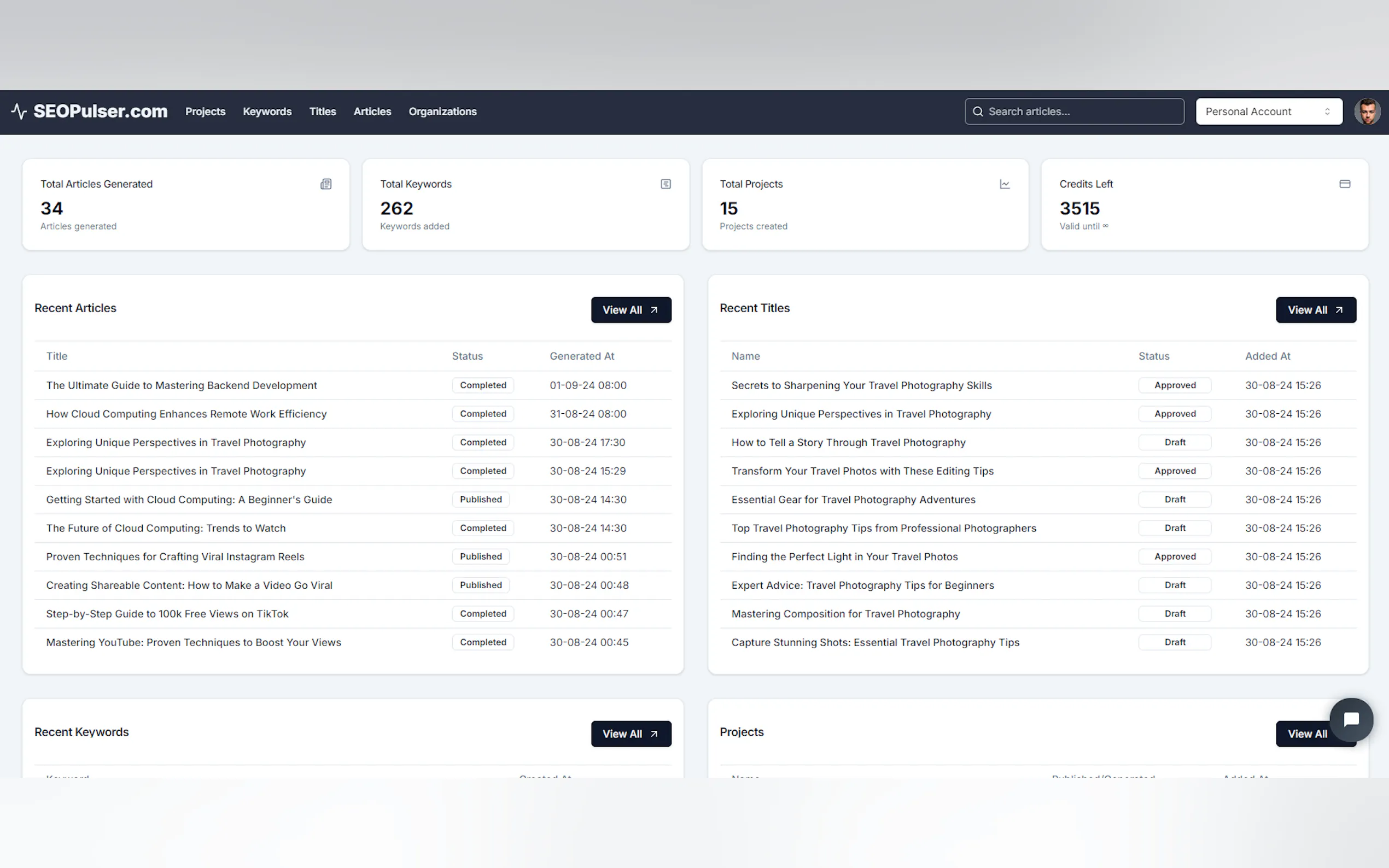Click the Credits Left card icon

1344,184
